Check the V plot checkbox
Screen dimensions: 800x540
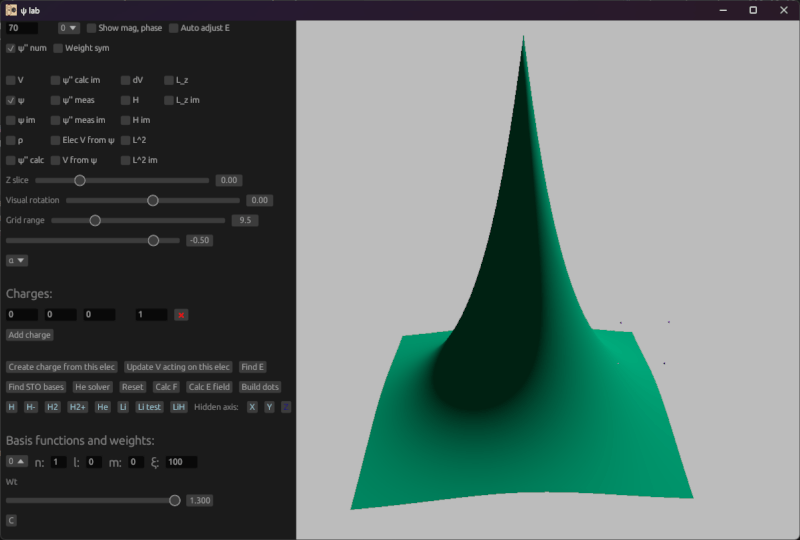(x=11, y=80)
